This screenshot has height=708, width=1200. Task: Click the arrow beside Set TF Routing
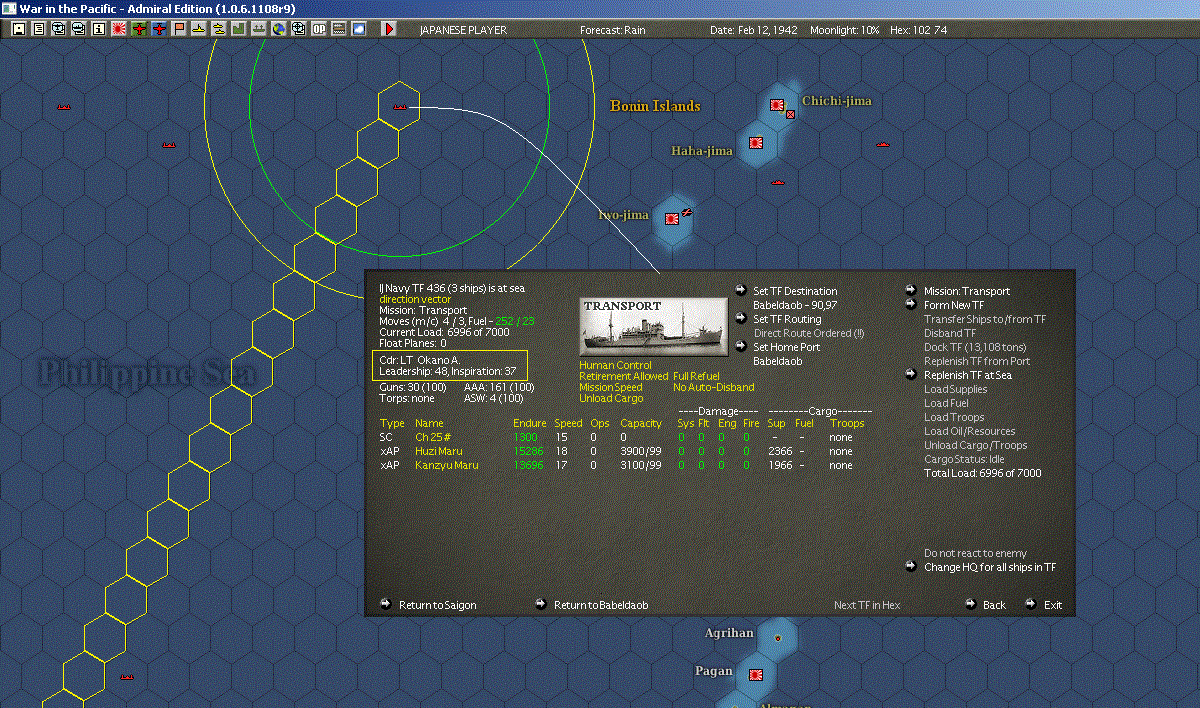(x=739, y=319)
